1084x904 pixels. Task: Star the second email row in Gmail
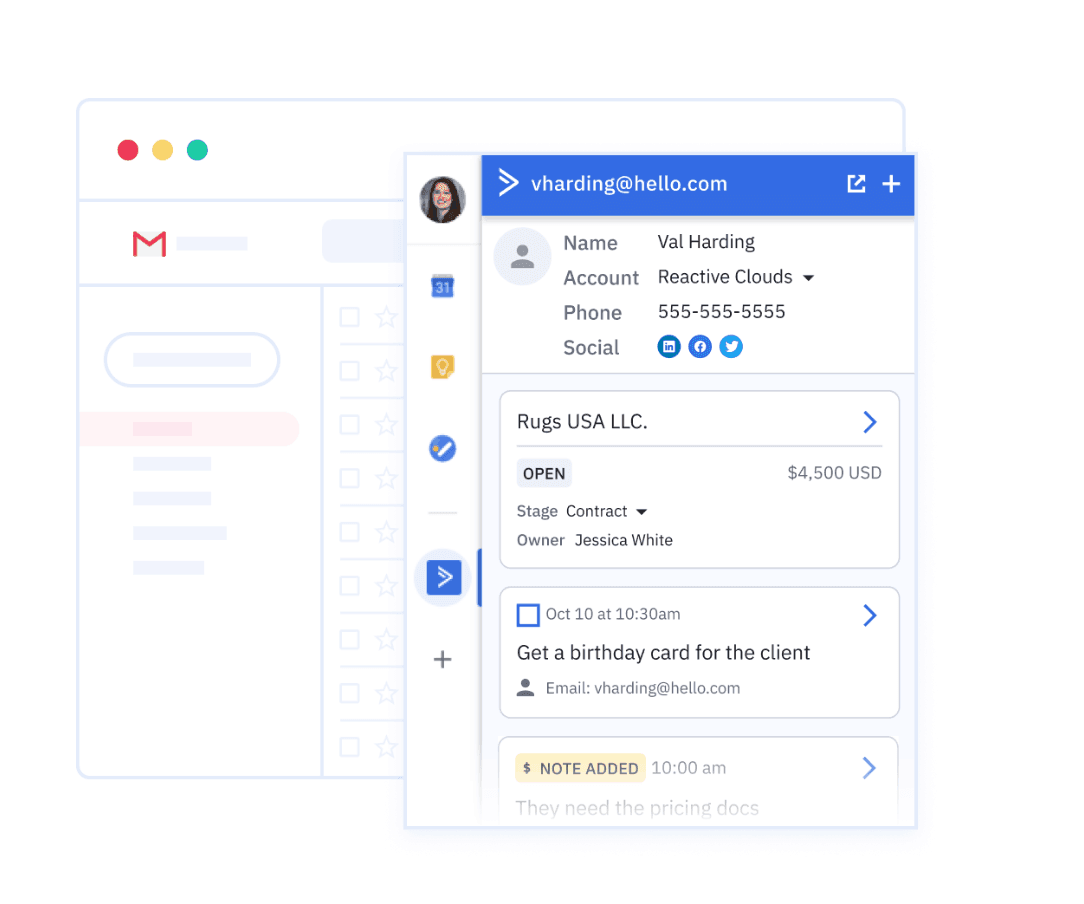click(386, 371)
